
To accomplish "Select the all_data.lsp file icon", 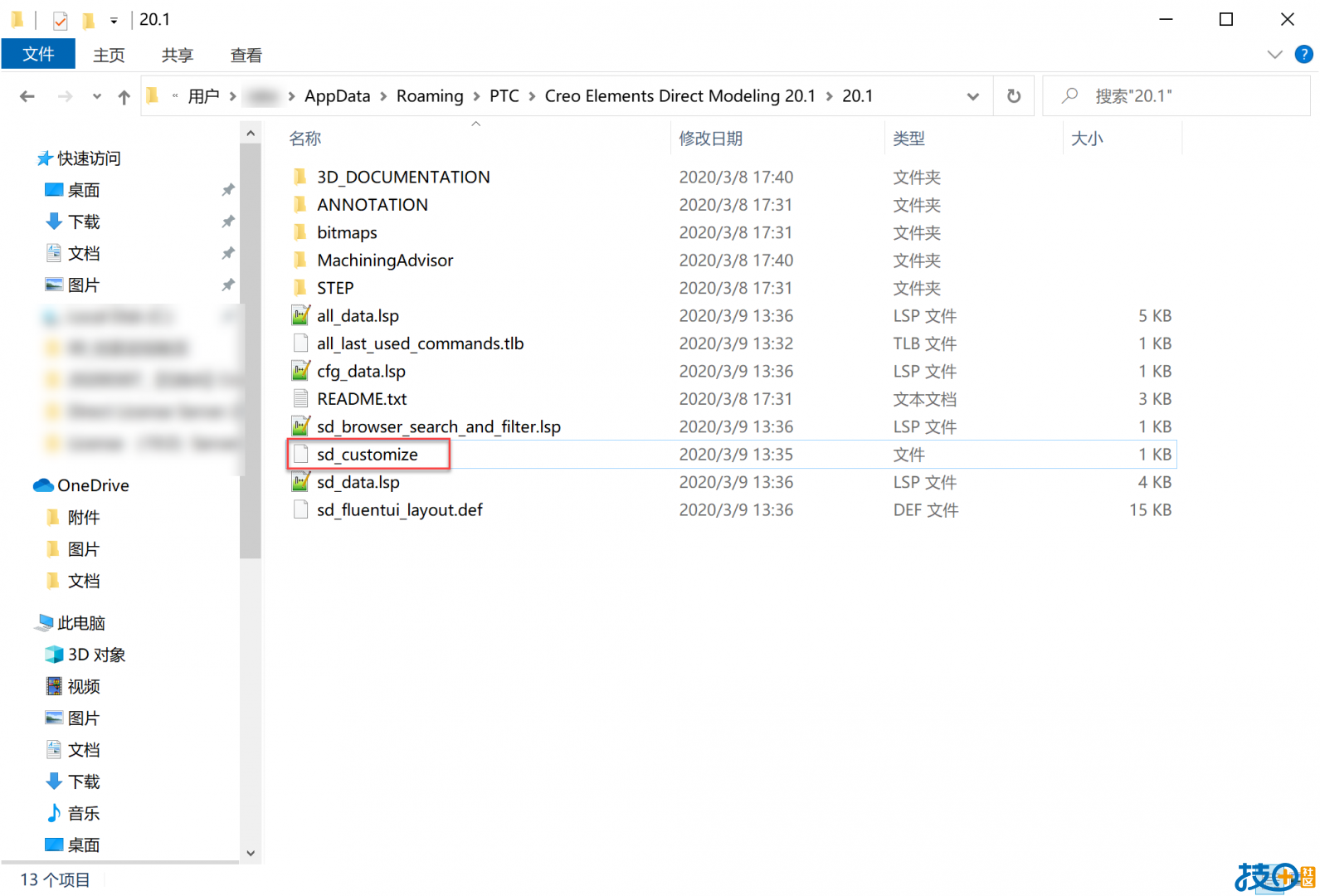I will [x=301, y=315].
